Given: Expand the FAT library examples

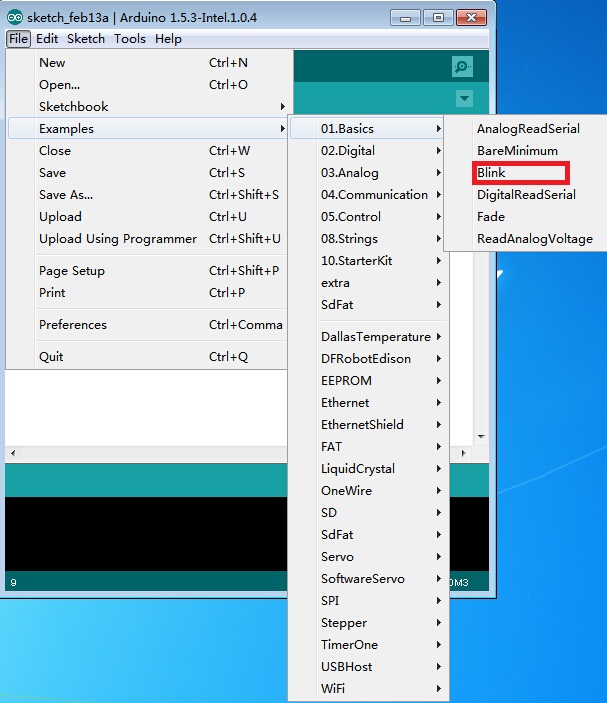Looking at the screenshot, I should click(367, 446).
